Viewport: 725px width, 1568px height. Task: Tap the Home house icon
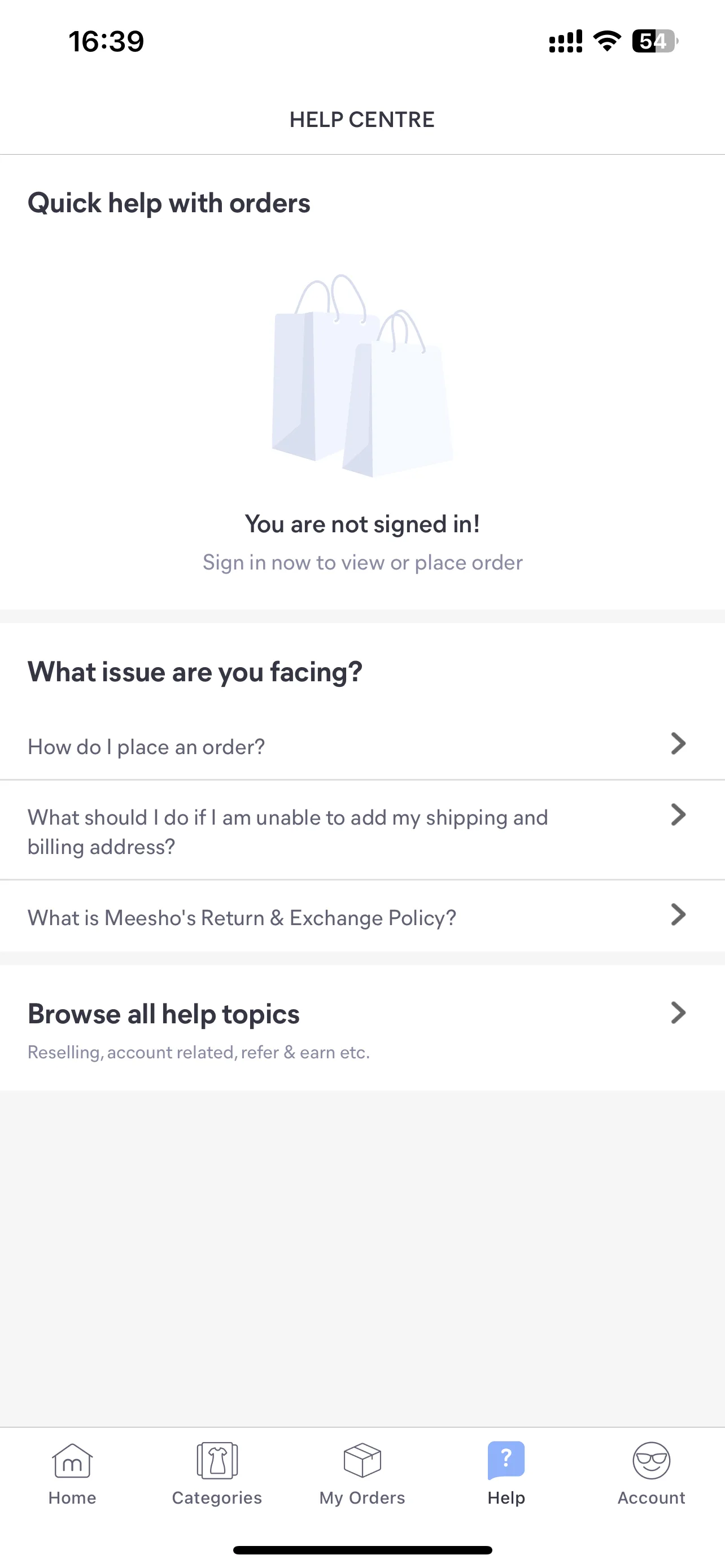pyautogui.click(x=72, y=1460)
